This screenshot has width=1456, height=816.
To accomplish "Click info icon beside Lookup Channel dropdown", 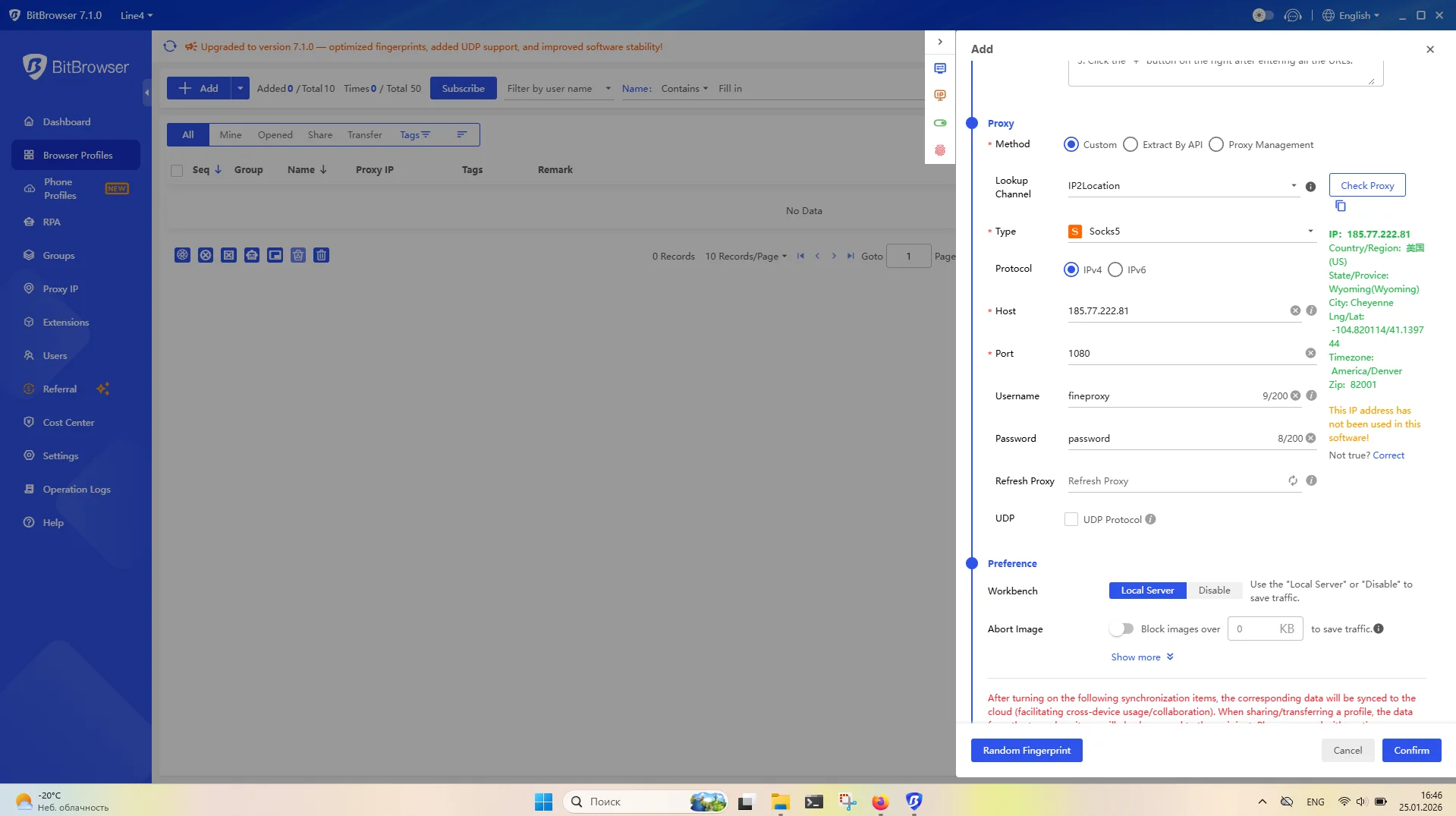I will [1310, 187].
